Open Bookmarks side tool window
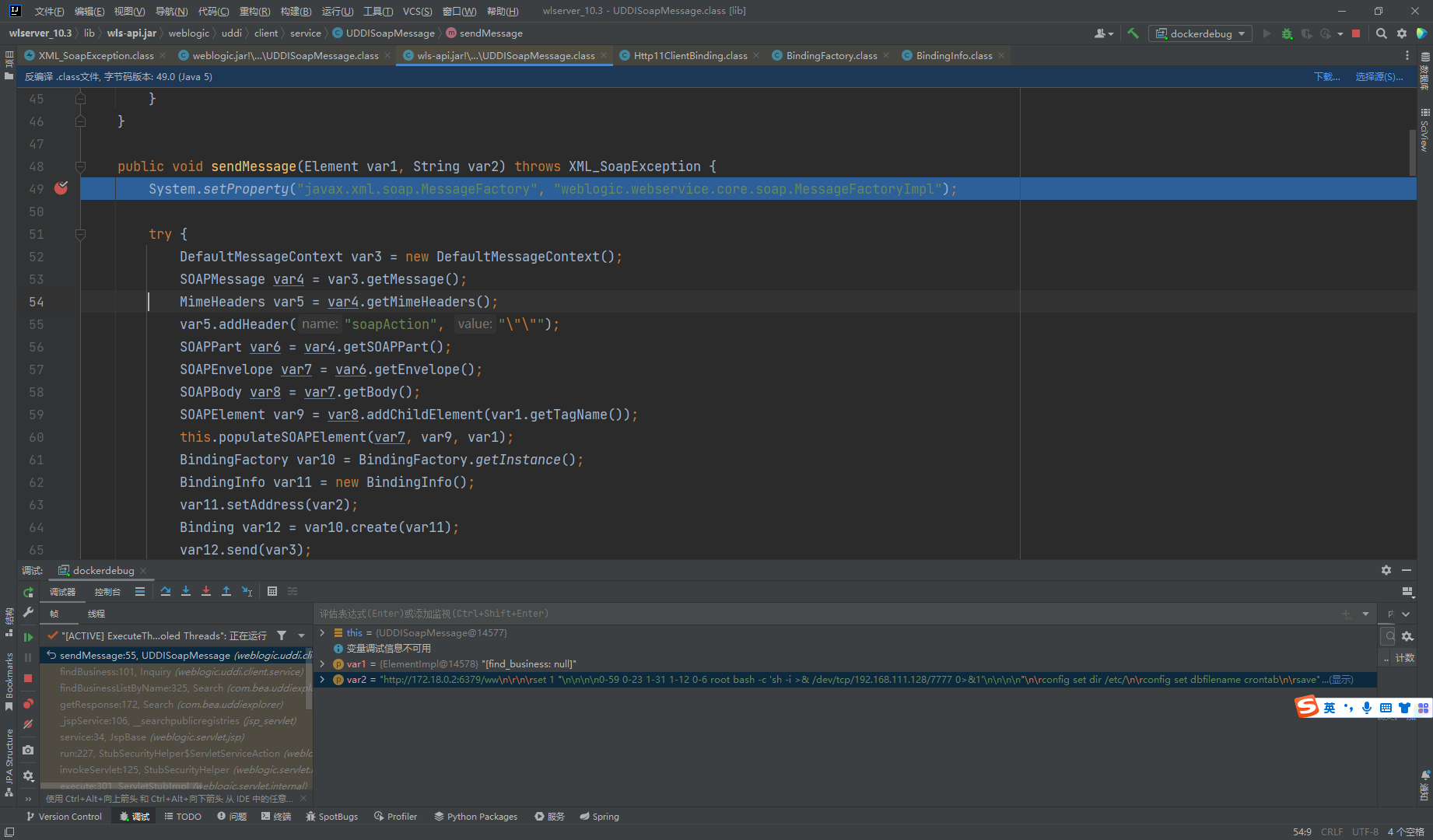The width and height of the screenshot is (1433, 840). (x=9, y=681)
